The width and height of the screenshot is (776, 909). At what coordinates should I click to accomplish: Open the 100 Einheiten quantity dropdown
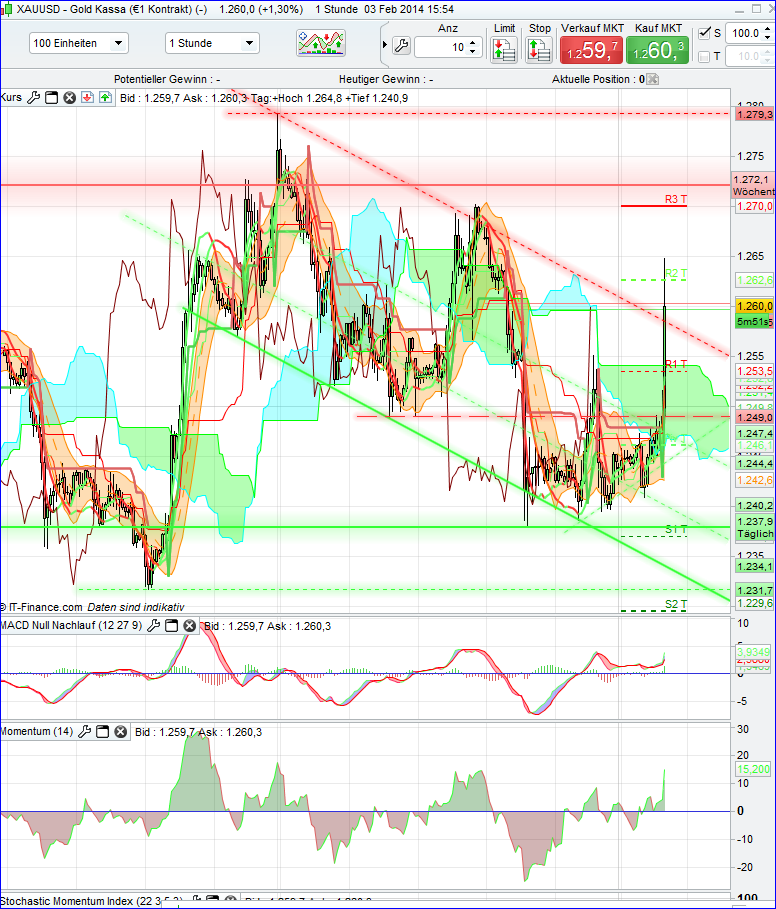79,43
